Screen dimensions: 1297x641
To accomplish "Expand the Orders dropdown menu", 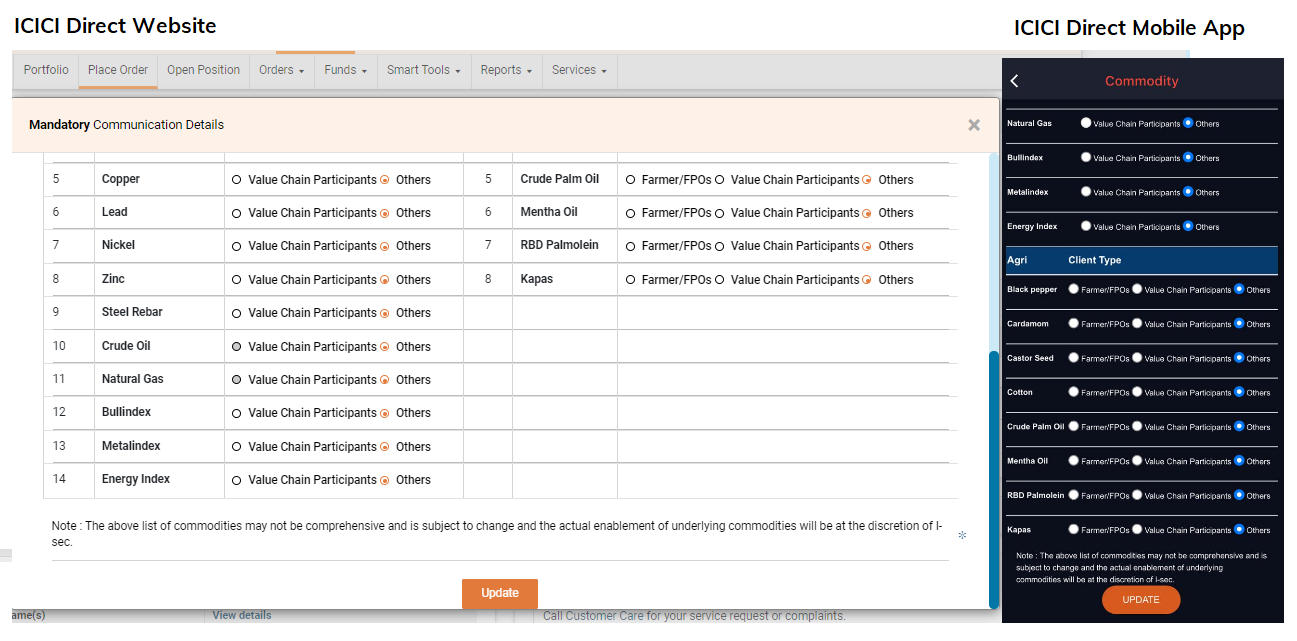I will click(281, 70).
